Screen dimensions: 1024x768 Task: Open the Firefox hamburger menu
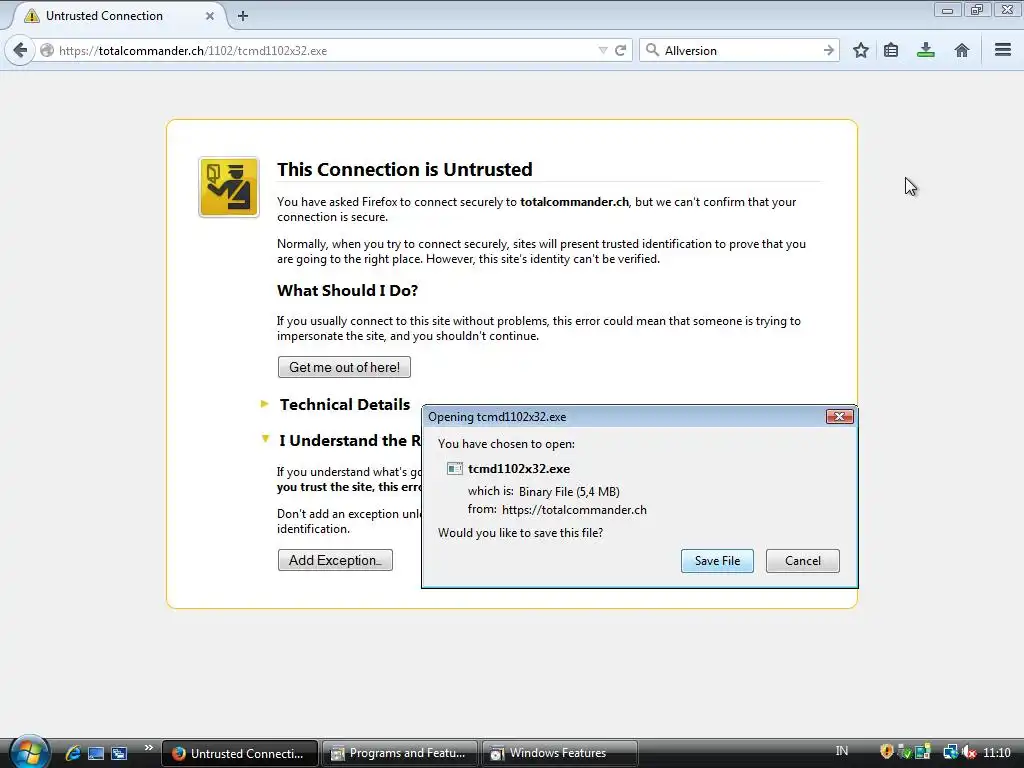click(x=1002, y=50)
